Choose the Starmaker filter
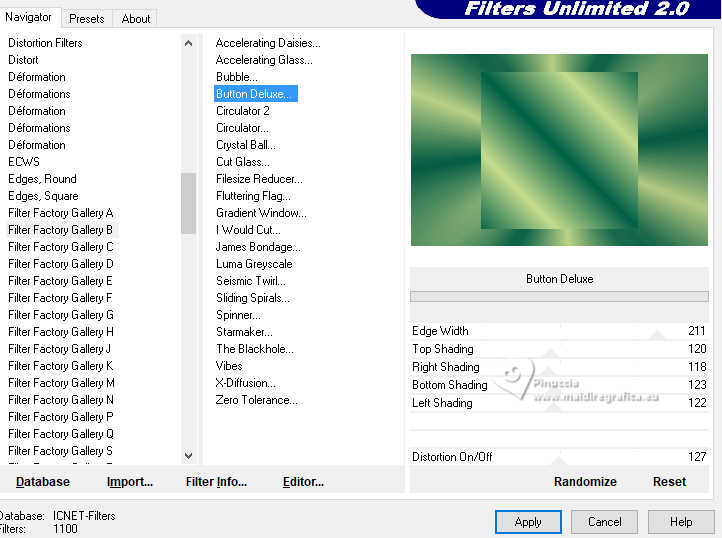Screen dimensions: 722x538 tap(244, 332)
